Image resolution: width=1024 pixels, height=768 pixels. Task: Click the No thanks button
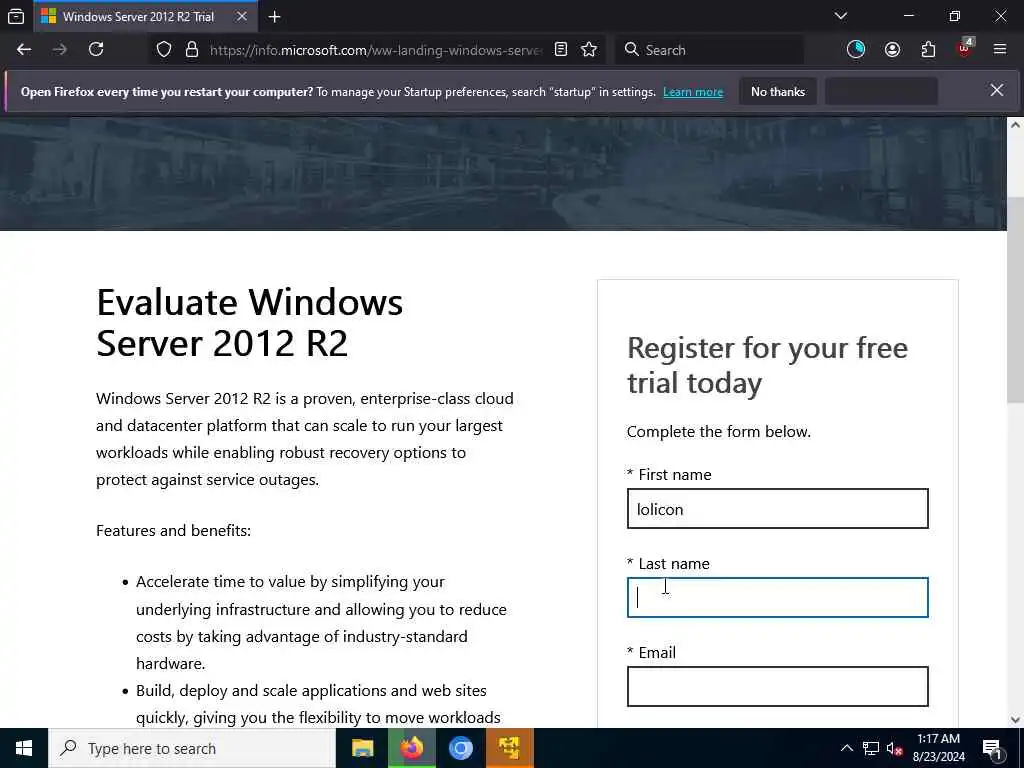coord(778,92)
